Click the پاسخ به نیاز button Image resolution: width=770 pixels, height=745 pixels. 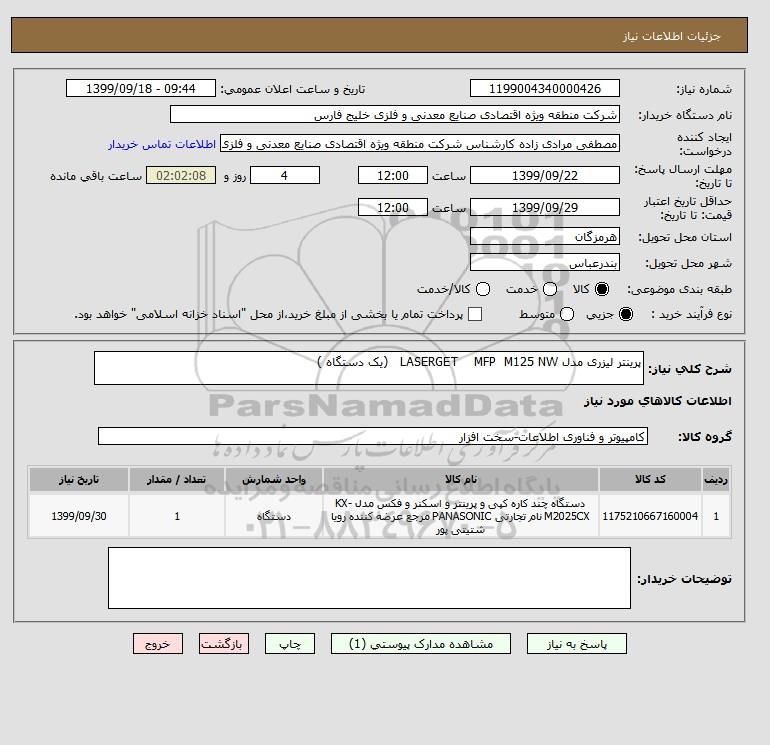pos(577,644)
